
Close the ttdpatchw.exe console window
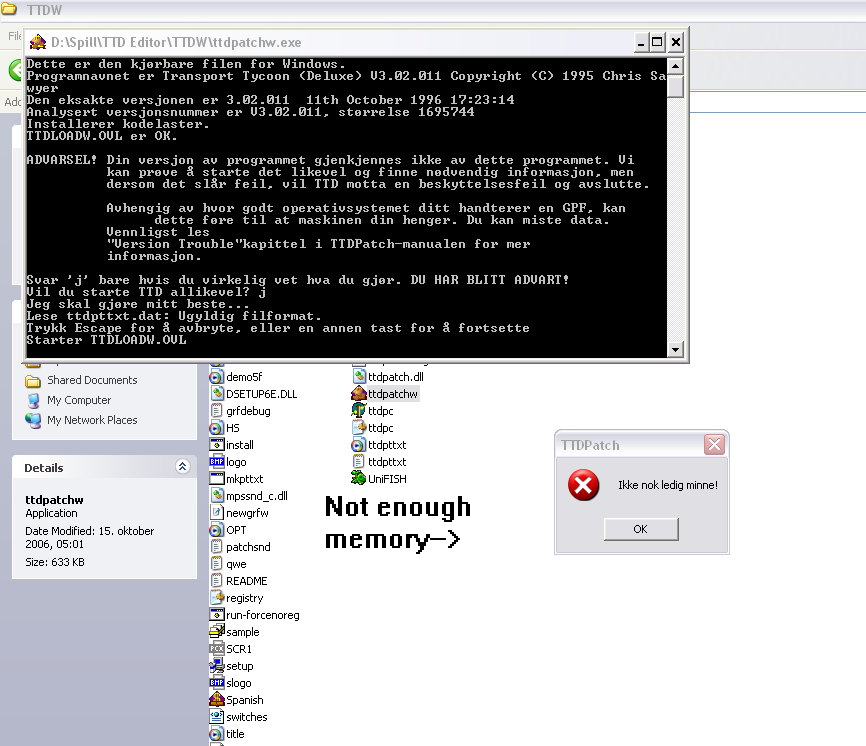point(675,43)
